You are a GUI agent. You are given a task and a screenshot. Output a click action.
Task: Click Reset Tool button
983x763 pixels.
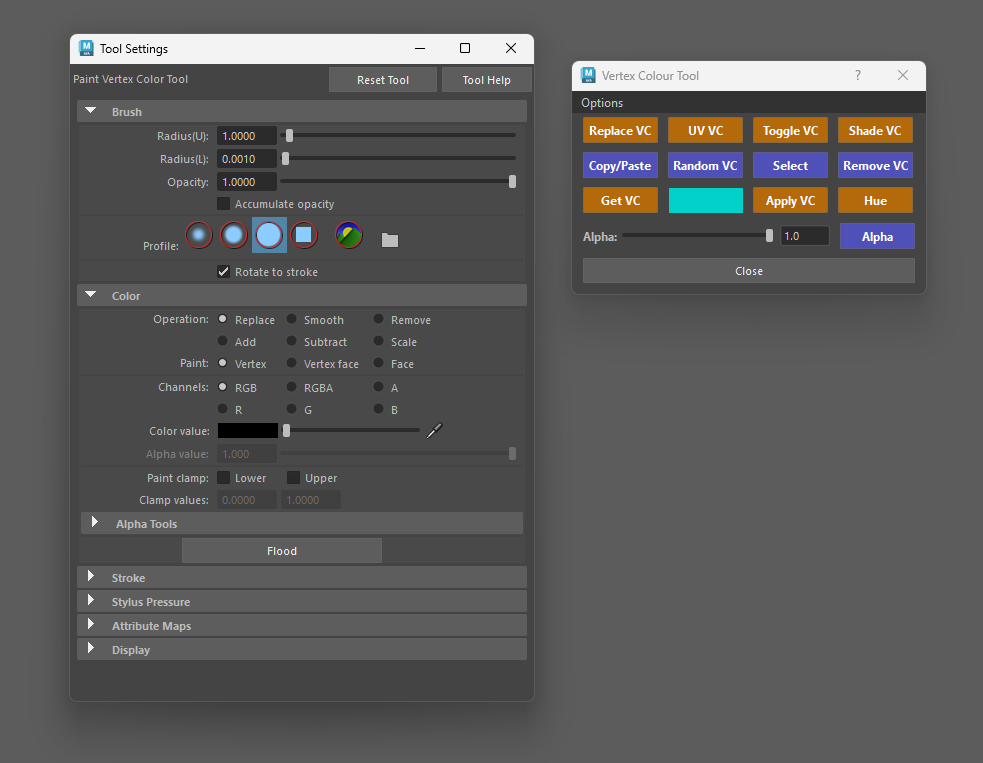[x=383, y=80]
